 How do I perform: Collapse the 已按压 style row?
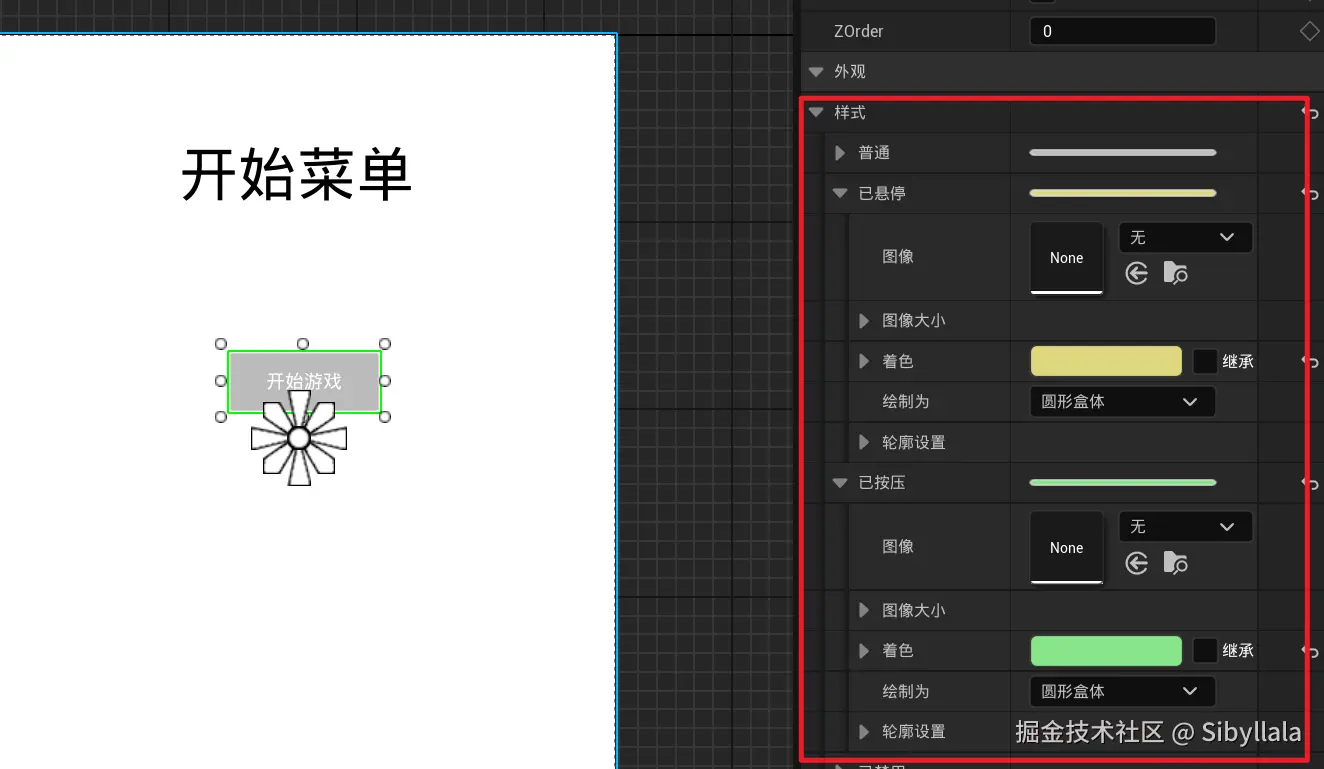(x=840, y=483)
